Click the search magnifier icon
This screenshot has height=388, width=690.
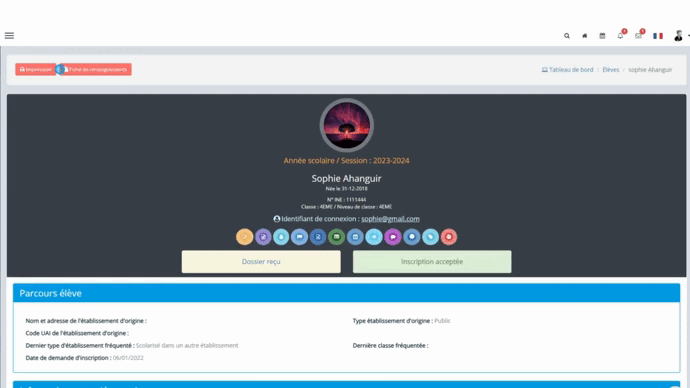567,36
